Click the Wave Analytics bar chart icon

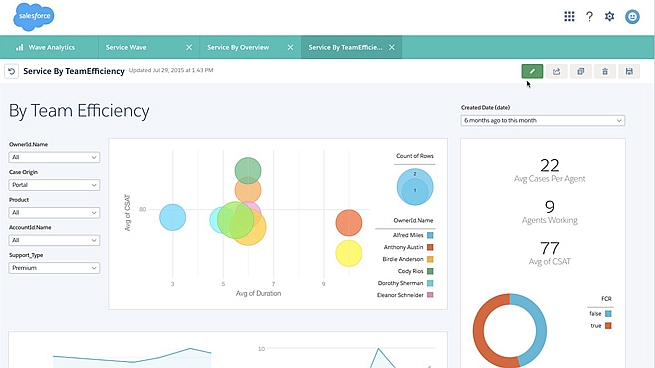click(x=19, y=47)
